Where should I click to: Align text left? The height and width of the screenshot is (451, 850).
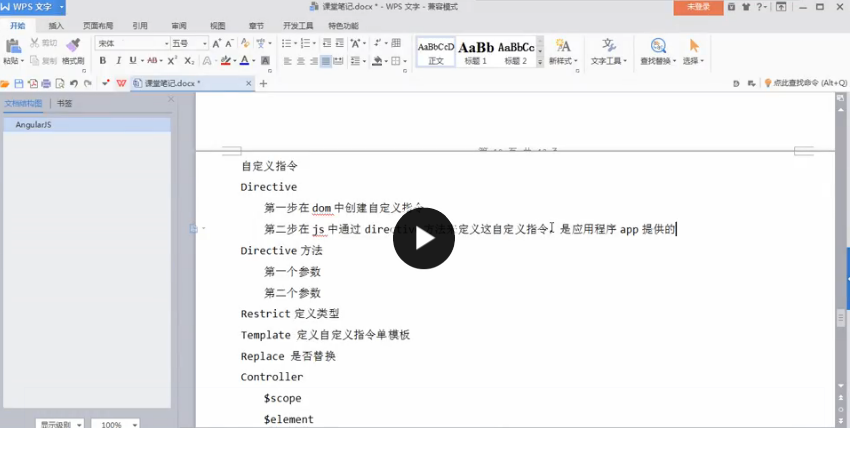point(288,61)
